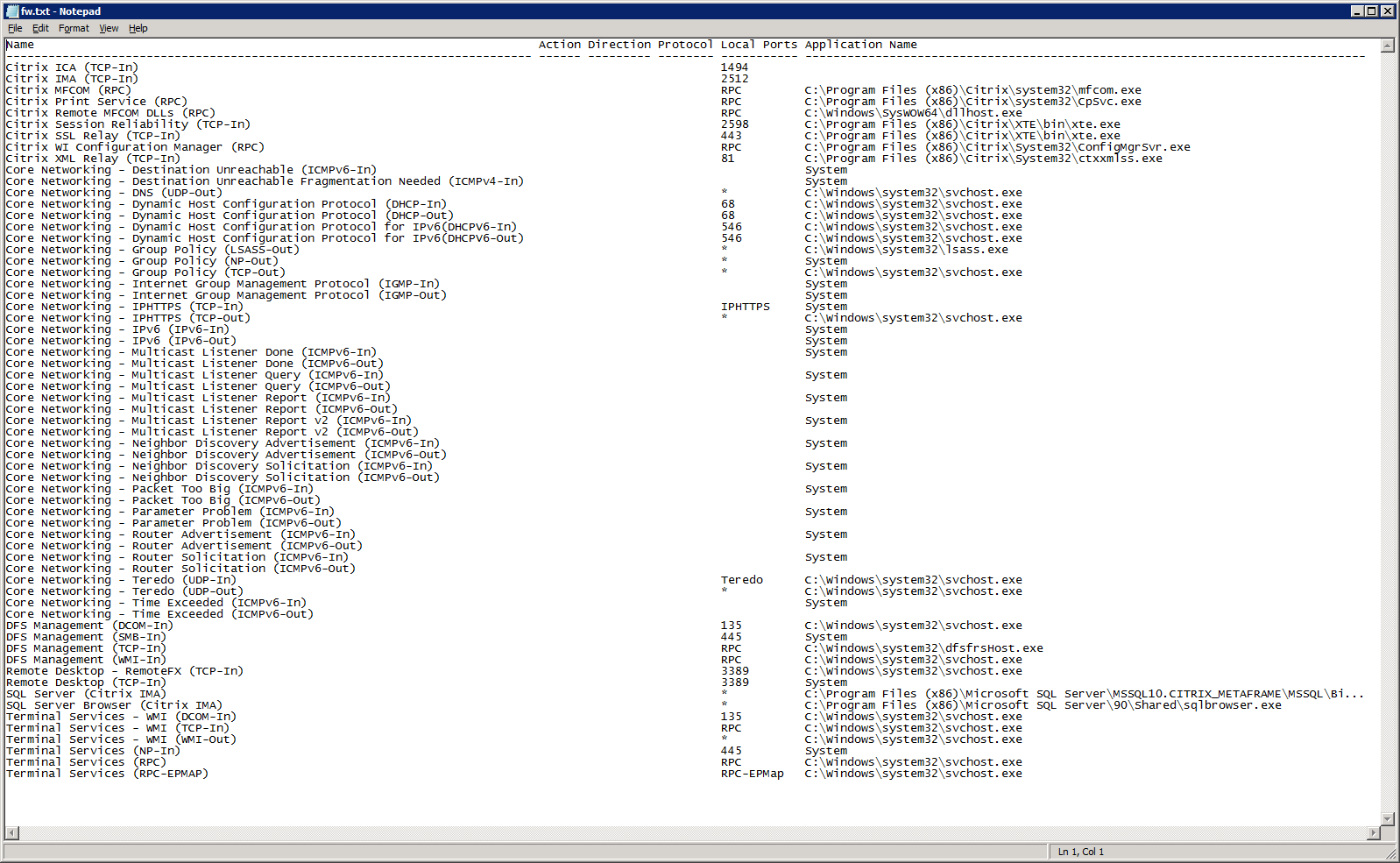
Task: Click the horizontal scrollbar track
Action: click(692, 832)
